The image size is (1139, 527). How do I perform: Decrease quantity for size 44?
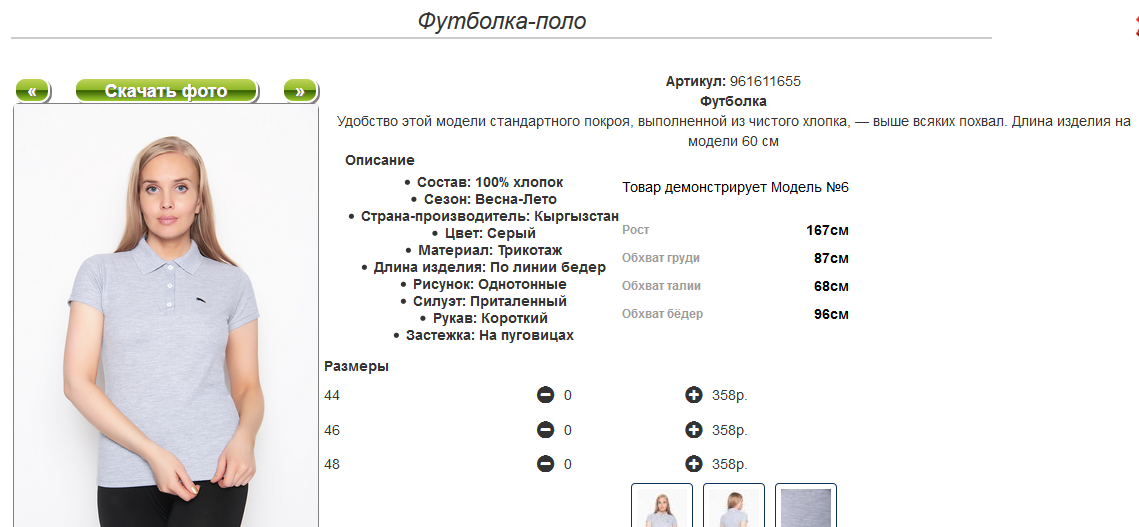[x=546, y=395]
